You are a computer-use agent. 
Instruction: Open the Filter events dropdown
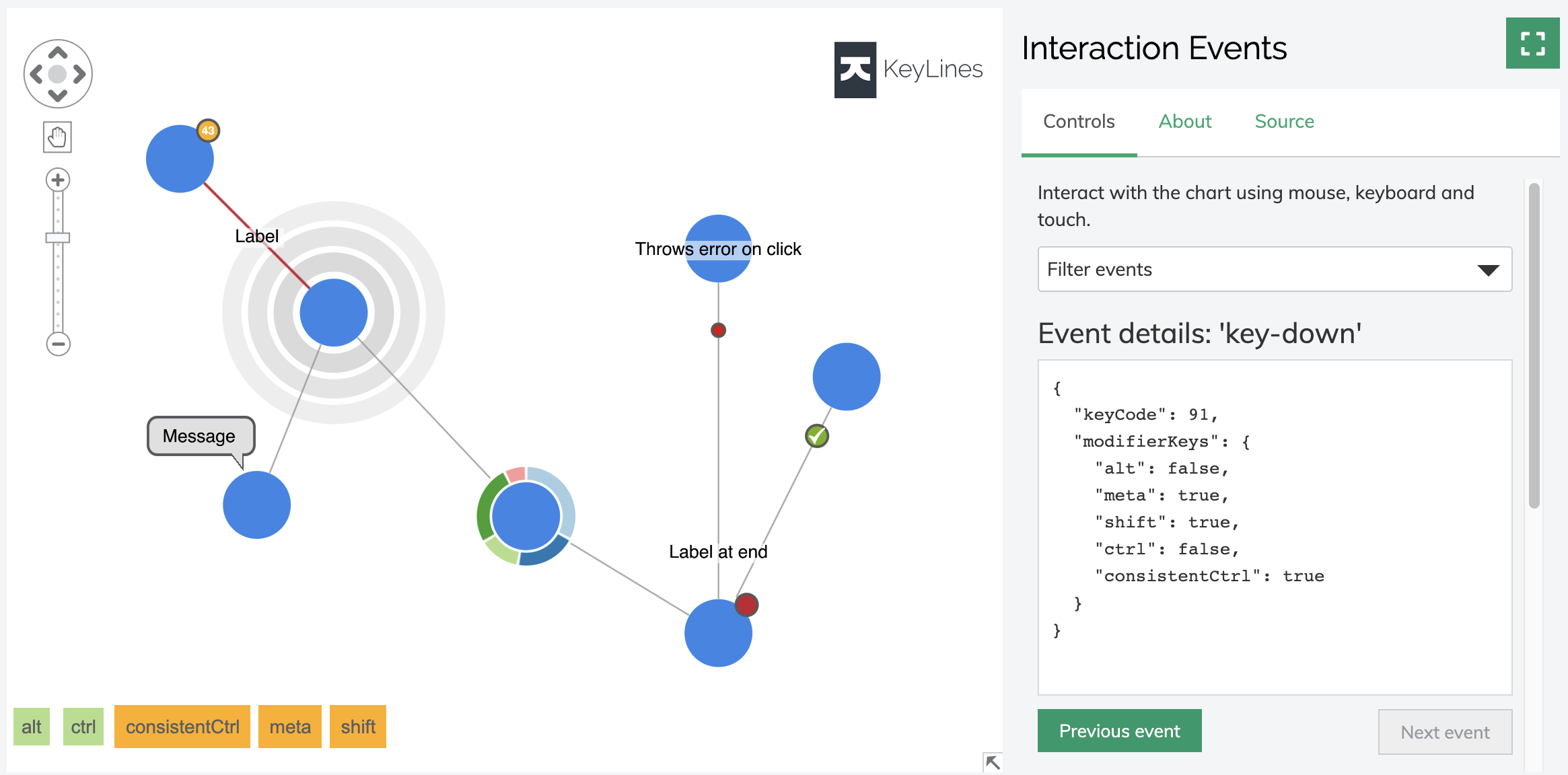[1275, 269]
